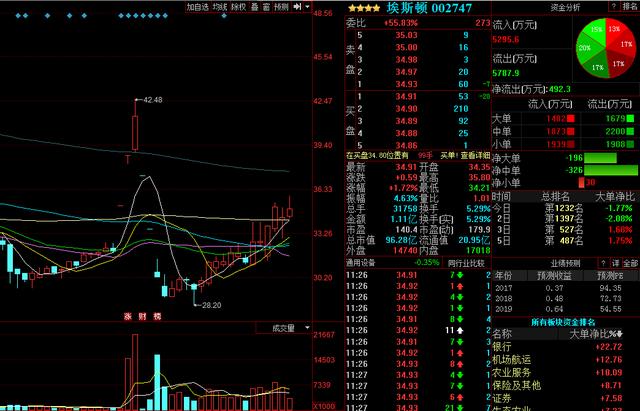This screenshot has width=640, height=411.
Task: Click the 资金分析 help question mark
Action: [x=613, y=6]
